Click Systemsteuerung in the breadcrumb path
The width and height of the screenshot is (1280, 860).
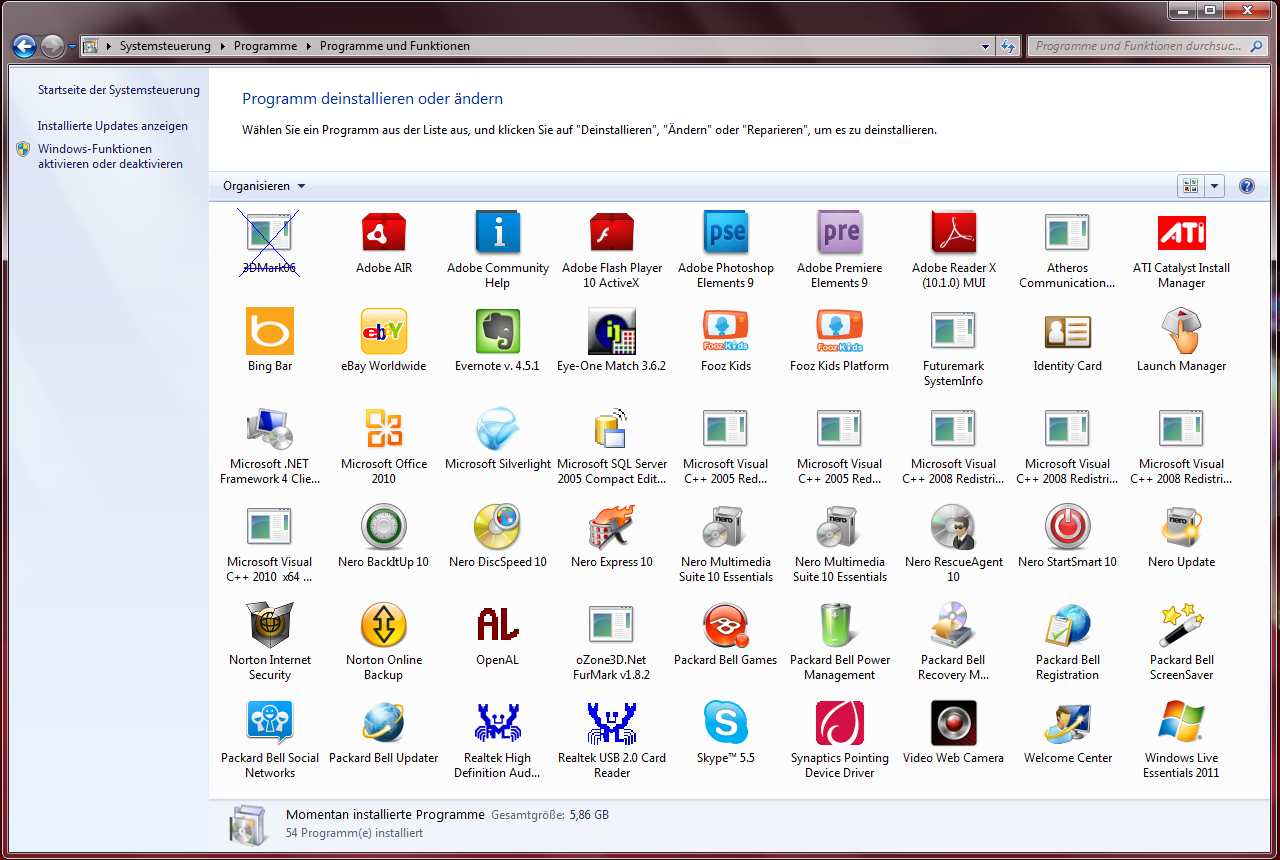[166, 46]
